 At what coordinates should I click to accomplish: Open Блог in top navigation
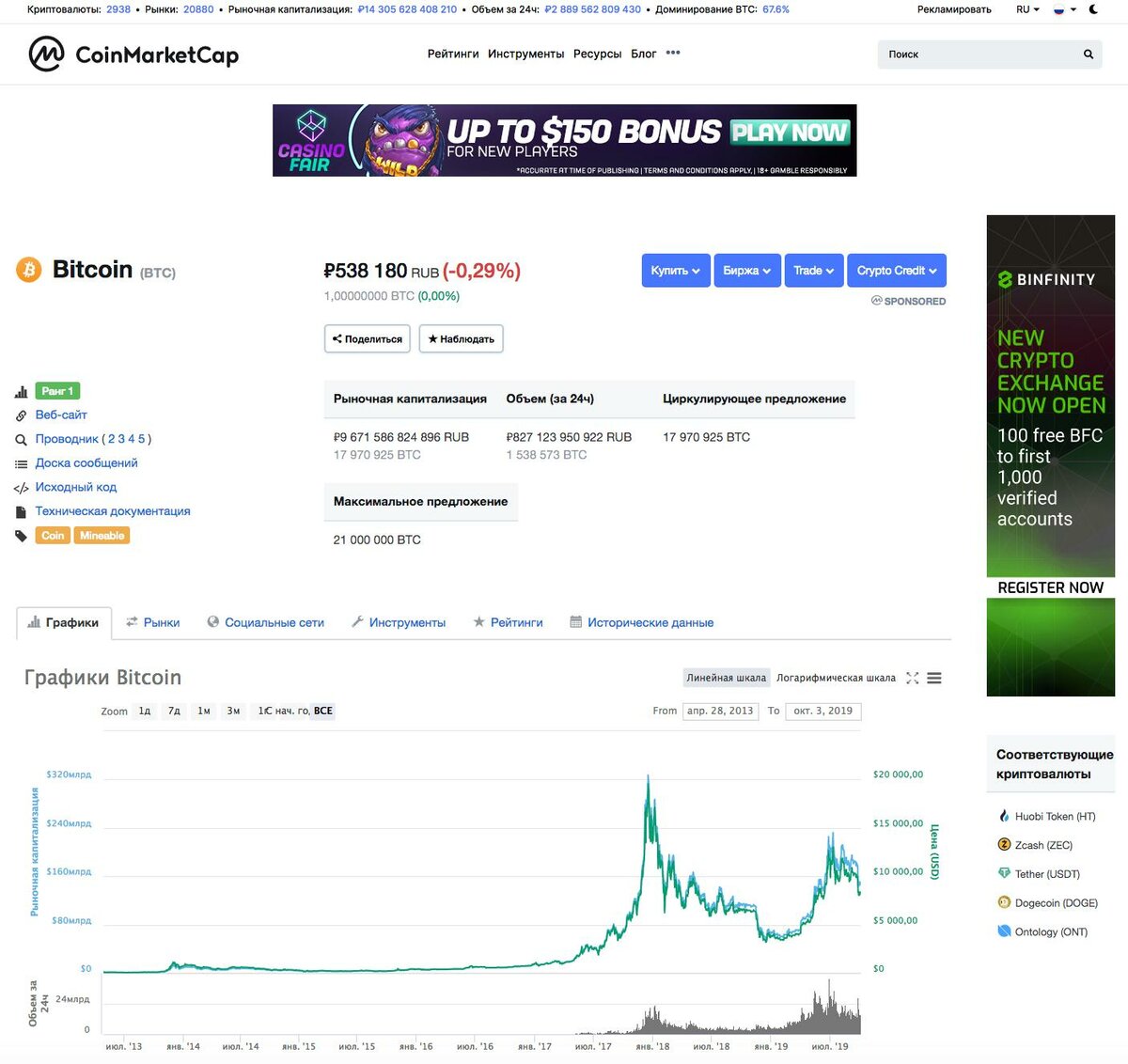click(644, 54)
